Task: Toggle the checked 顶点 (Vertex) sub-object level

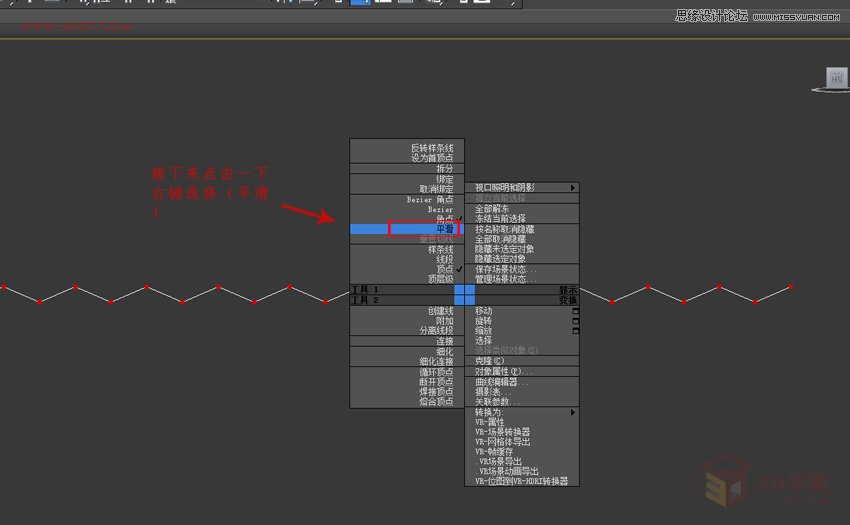Action: coord(444,269)
